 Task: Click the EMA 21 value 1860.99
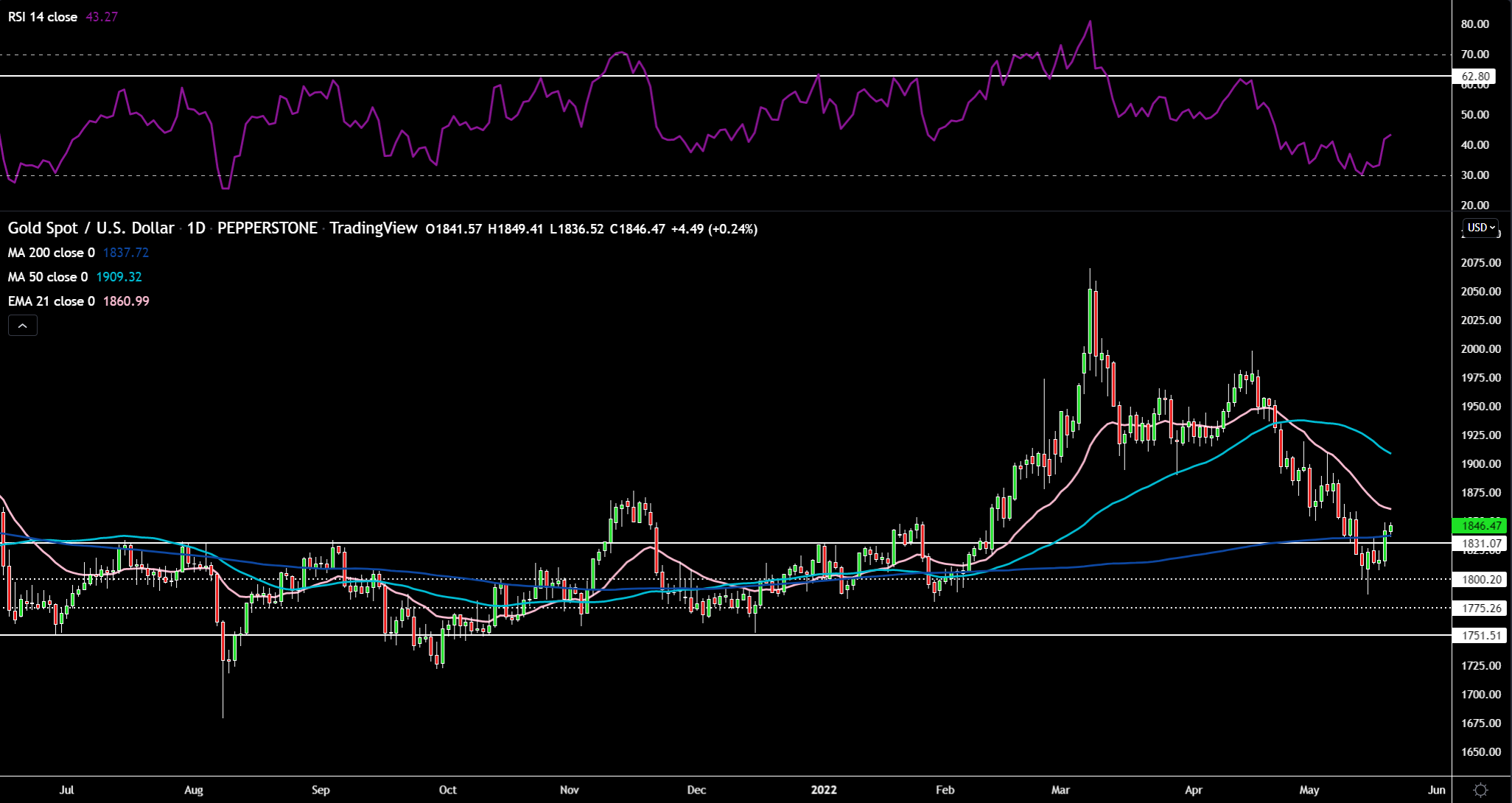pyautogui.click(x=126, y=301)
